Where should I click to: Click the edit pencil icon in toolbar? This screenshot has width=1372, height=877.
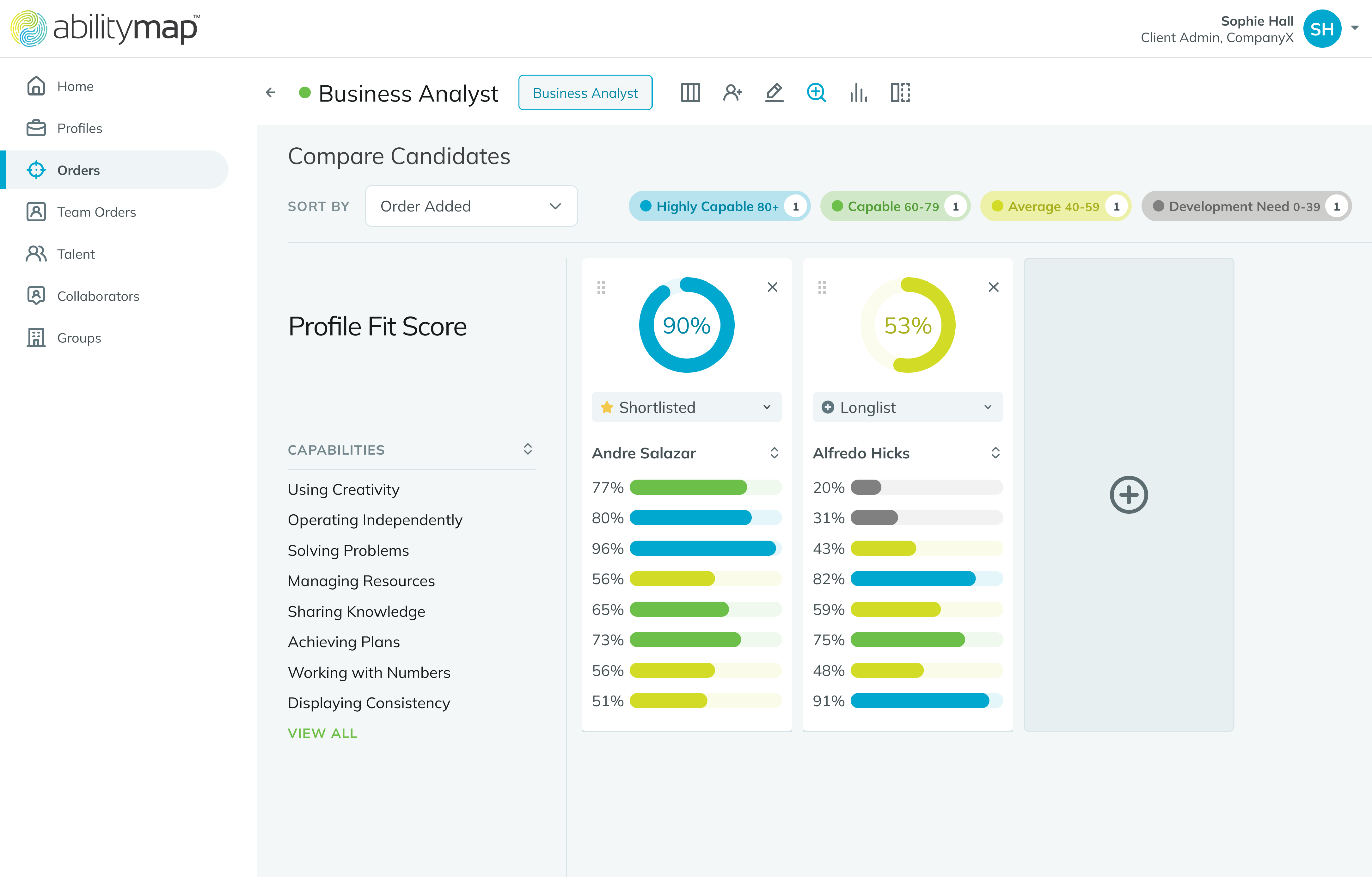tap(774, 92)
